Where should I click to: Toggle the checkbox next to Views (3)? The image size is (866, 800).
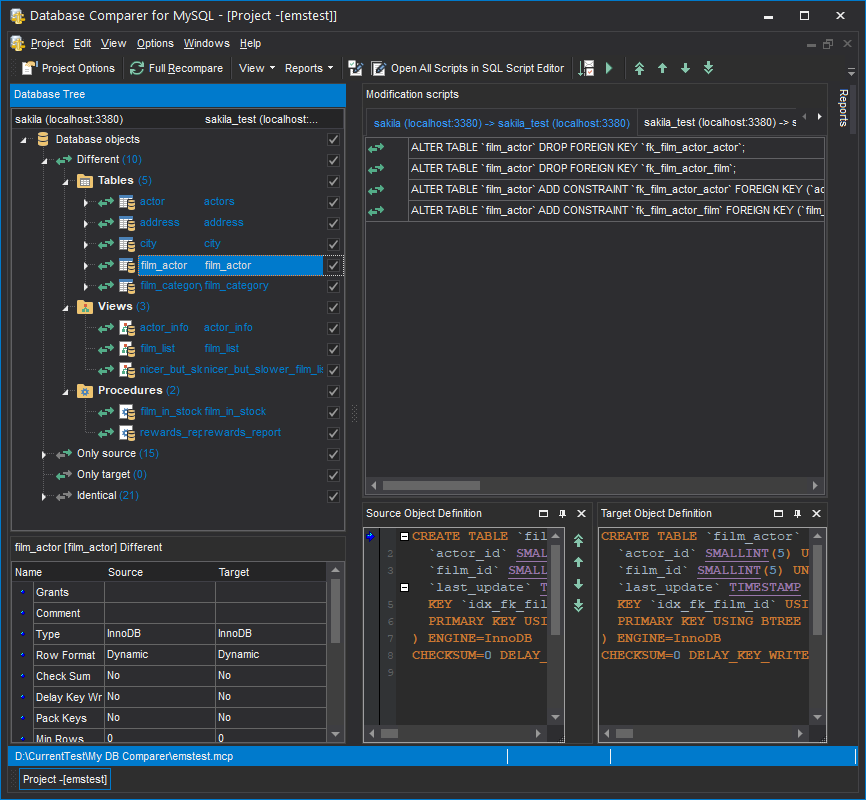tap(333, 307)
